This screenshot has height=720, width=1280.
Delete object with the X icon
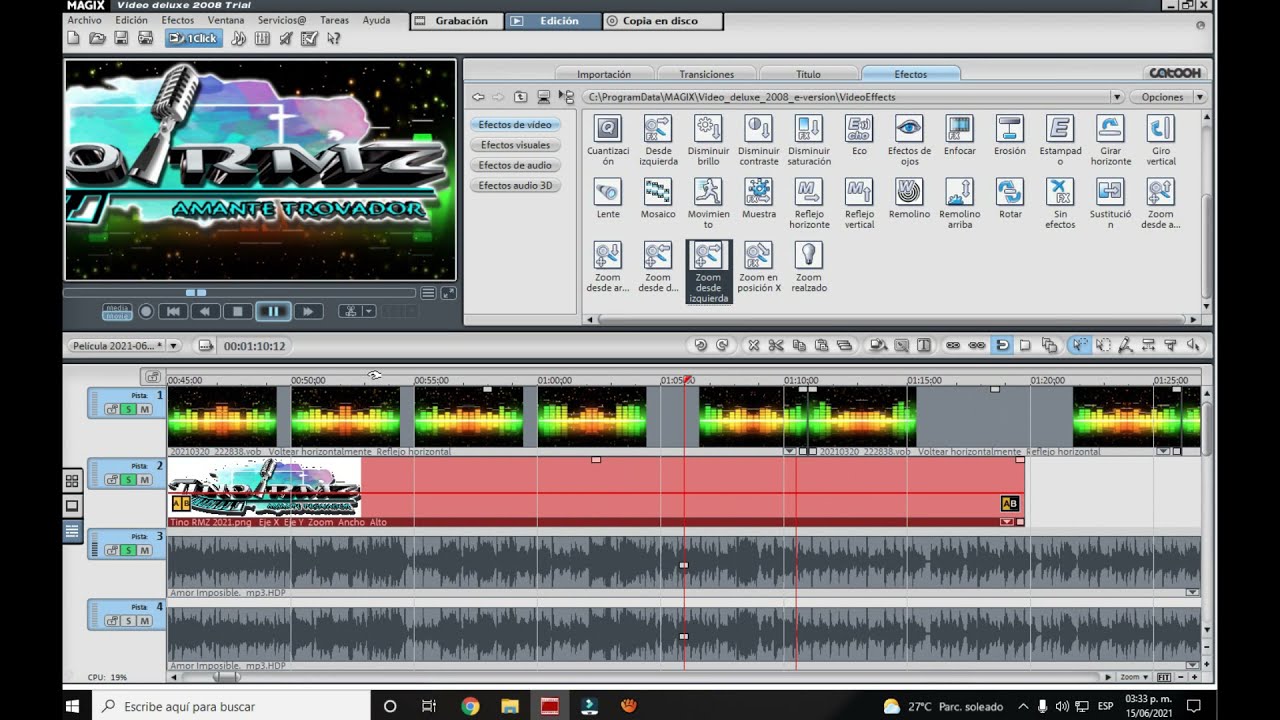[754, 345]
